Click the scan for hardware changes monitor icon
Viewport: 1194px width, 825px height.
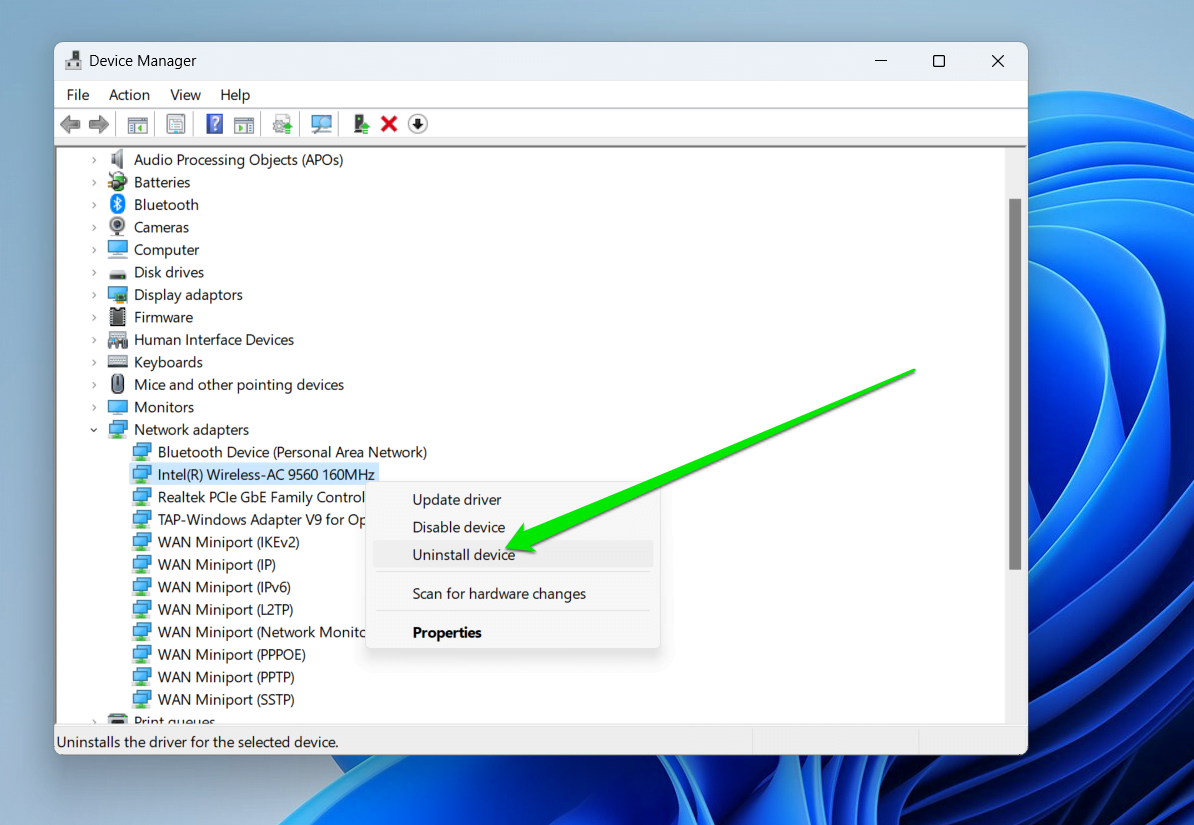pyautogui.click(x=321, y=124)
